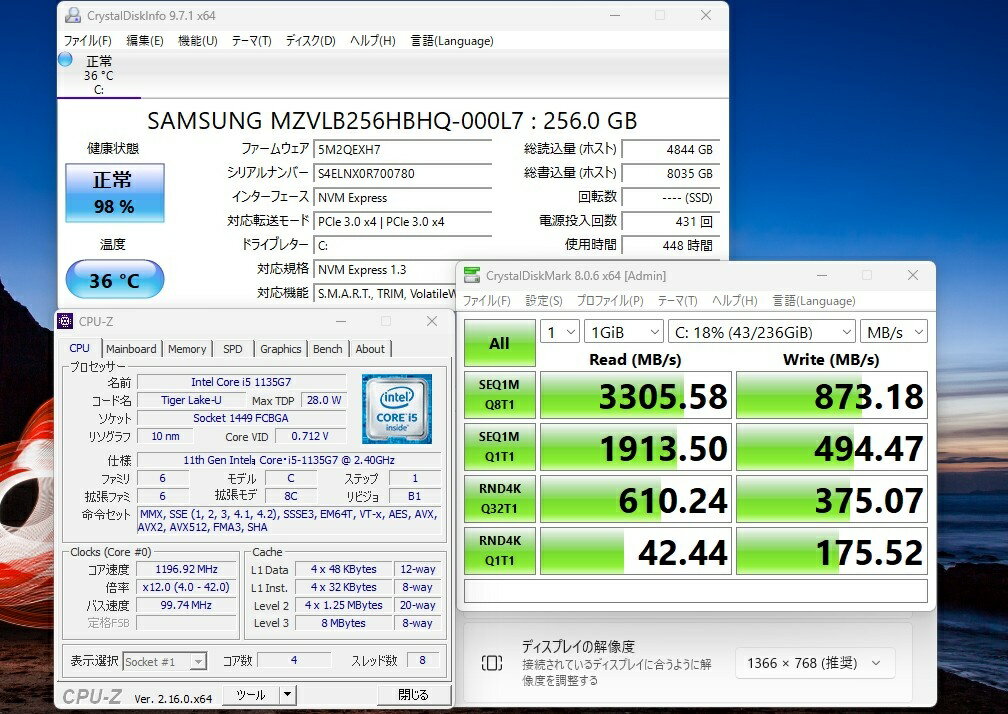Screen dimensions: 1008x714
Task: Open the プロファイル(P) menu in CrystalDiskMark
Action: (x=610, y=301)
